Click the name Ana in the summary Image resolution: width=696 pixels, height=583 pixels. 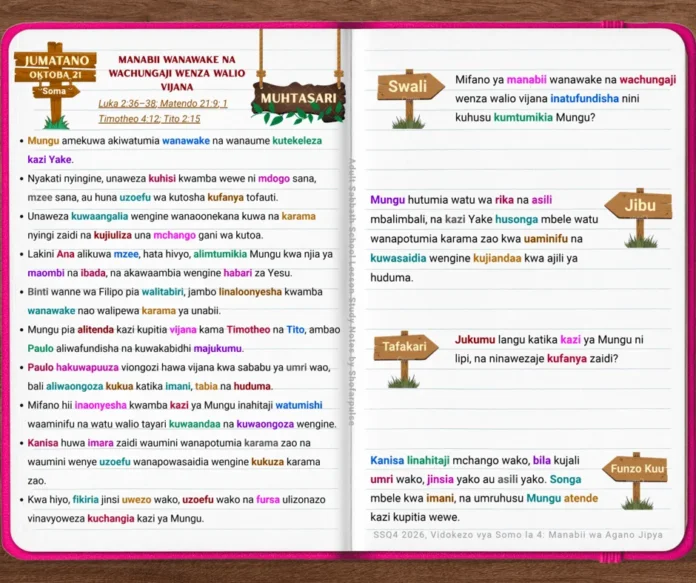coord(65,254)
